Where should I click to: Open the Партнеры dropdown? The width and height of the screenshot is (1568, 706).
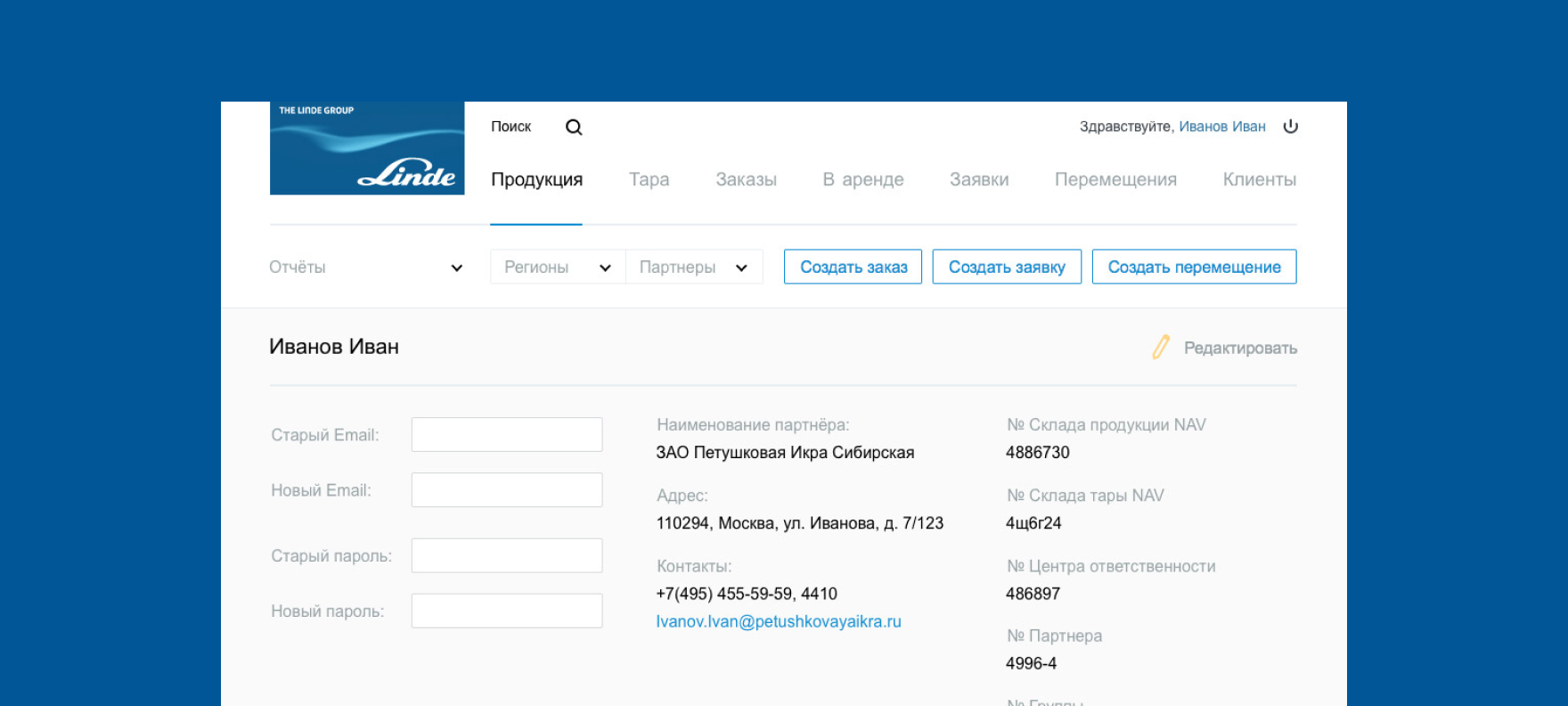tap(693, 267)
